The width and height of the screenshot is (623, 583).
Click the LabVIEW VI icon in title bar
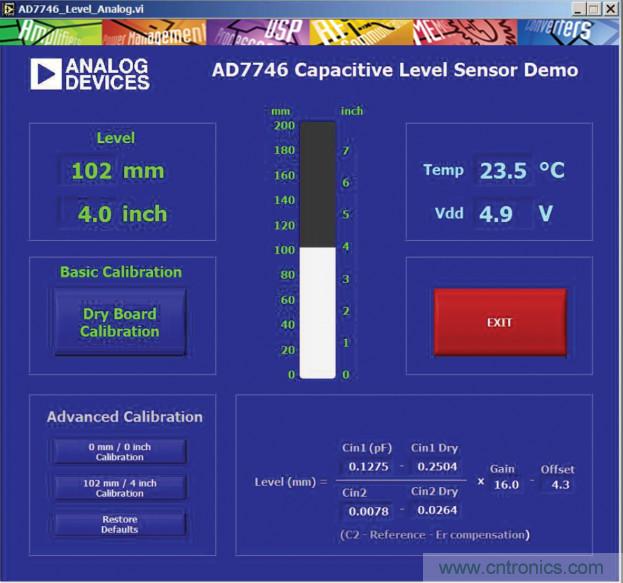pyautogui.click(x=9, y=8)
